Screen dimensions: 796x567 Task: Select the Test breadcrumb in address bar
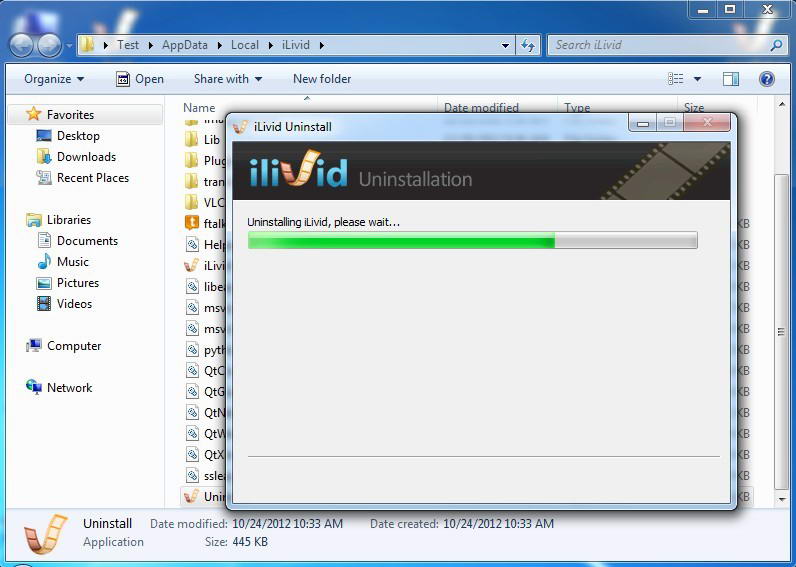tap(128, 45)
